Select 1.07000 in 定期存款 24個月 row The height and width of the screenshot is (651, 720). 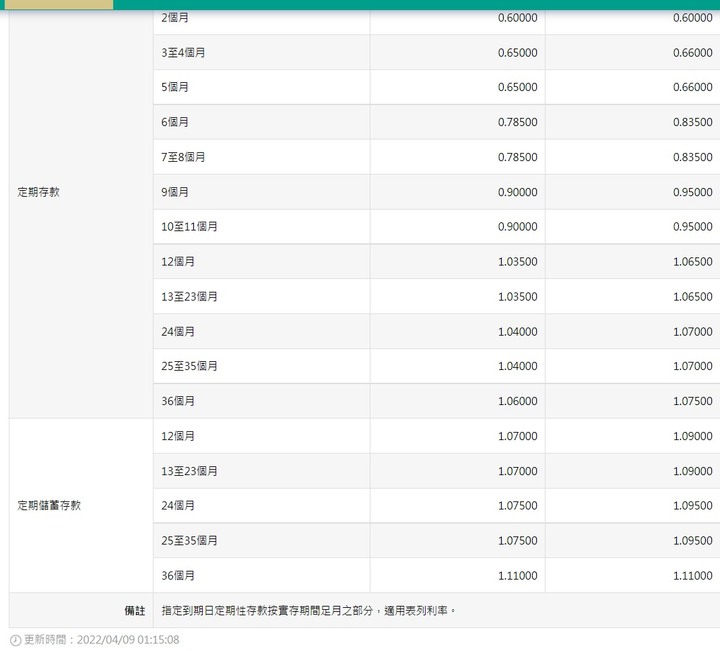point(692,331)
